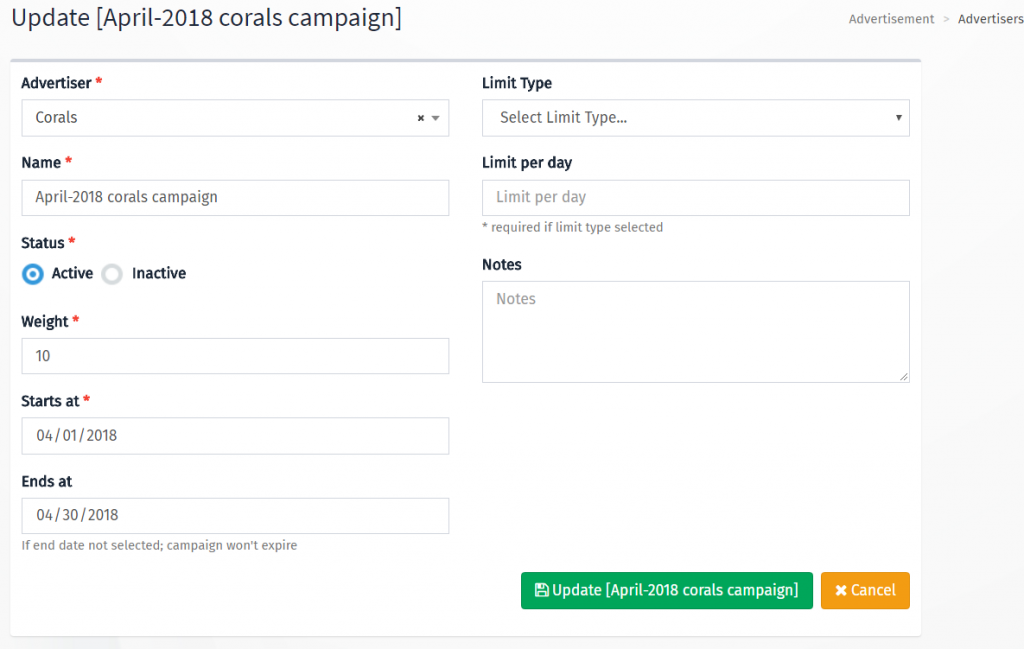This screenshot has width=1024, height=649.
Task: Click the x icon inside Cancel button
Action: (x=840, y=590)
